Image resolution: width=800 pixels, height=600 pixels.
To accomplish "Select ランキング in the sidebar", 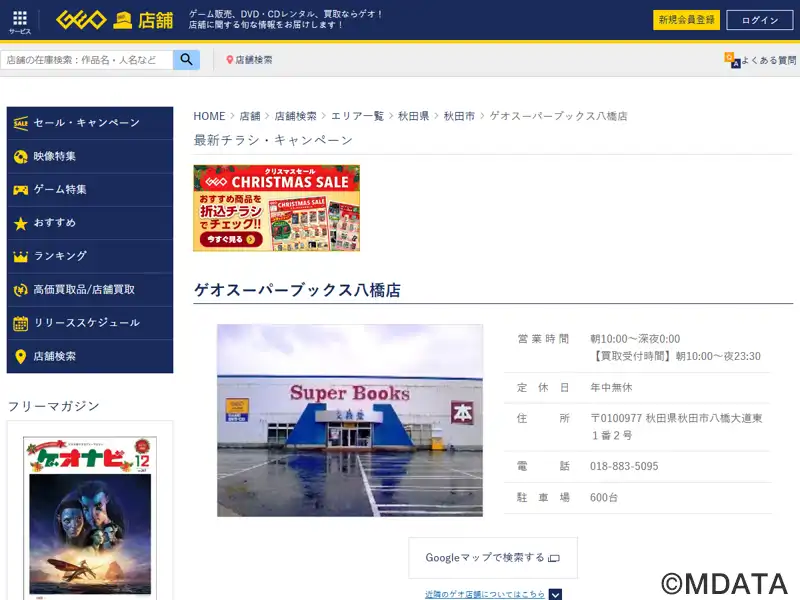I will click(x=90, y=256).
